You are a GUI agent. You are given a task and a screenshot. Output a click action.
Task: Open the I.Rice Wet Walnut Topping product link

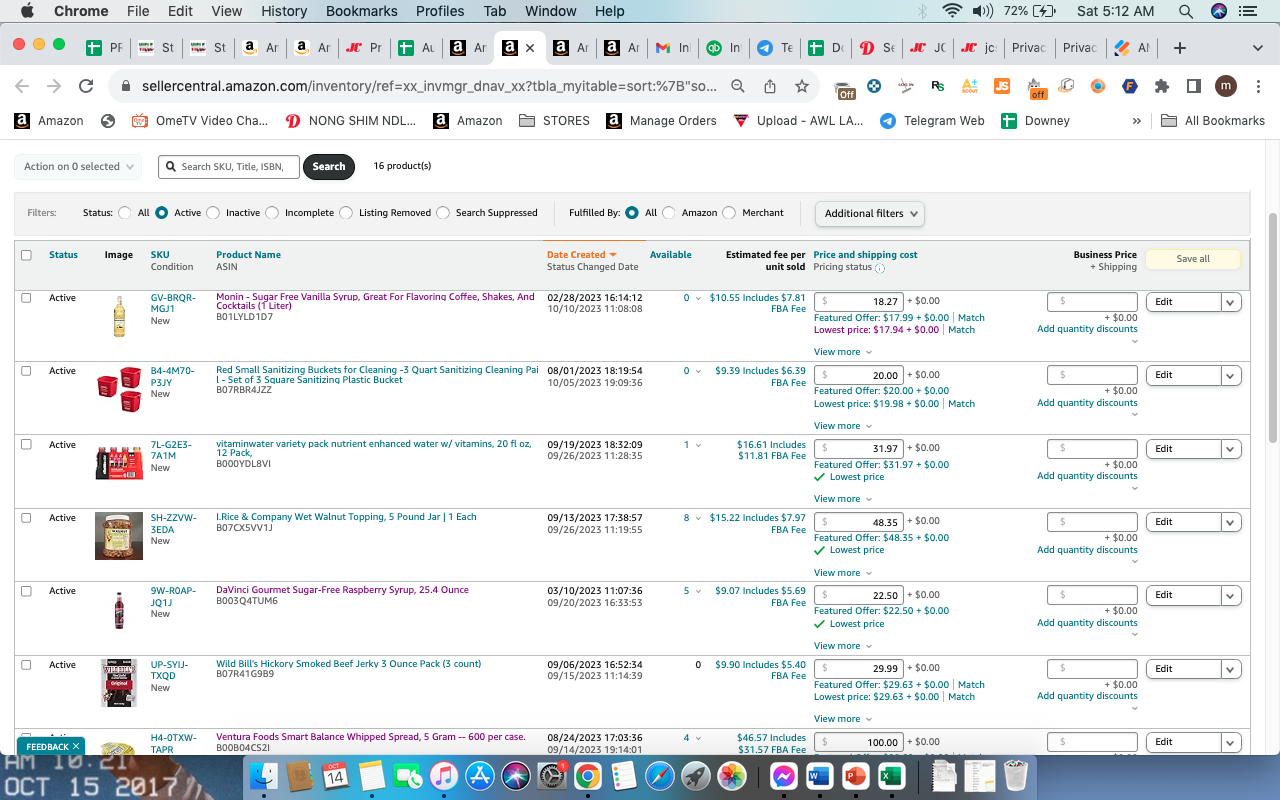coord(346,517)
